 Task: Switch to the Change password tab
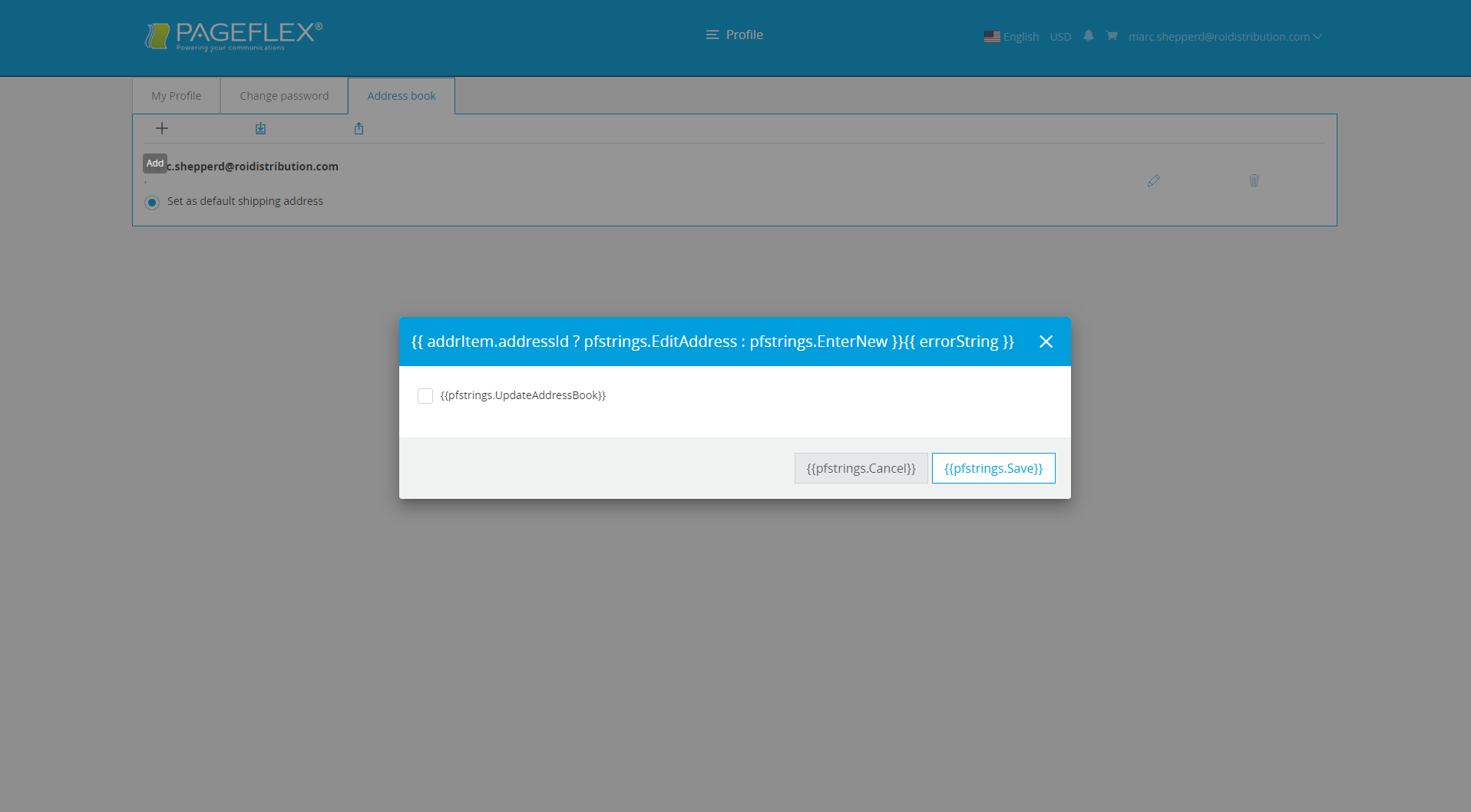pos(284,96)
